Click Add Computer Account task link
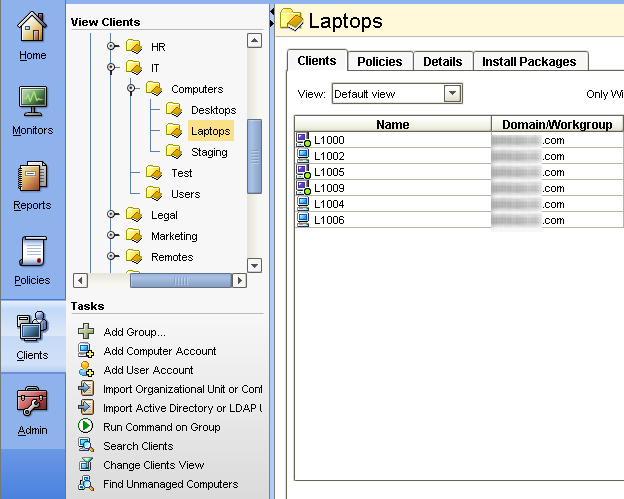This screenshot has height=499, width=624. tap(160, 351)
